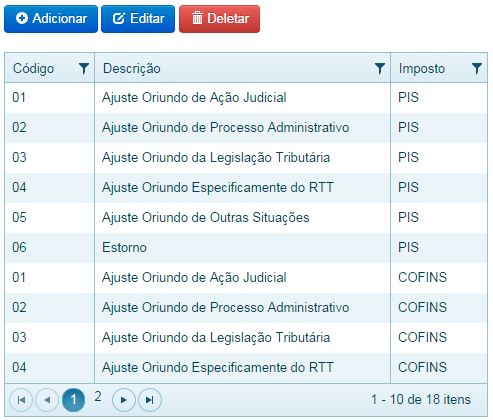Screen dimensions: 493x420
Task: Click '1 - 10 de 18 itens' pager info
Action: 421,399
